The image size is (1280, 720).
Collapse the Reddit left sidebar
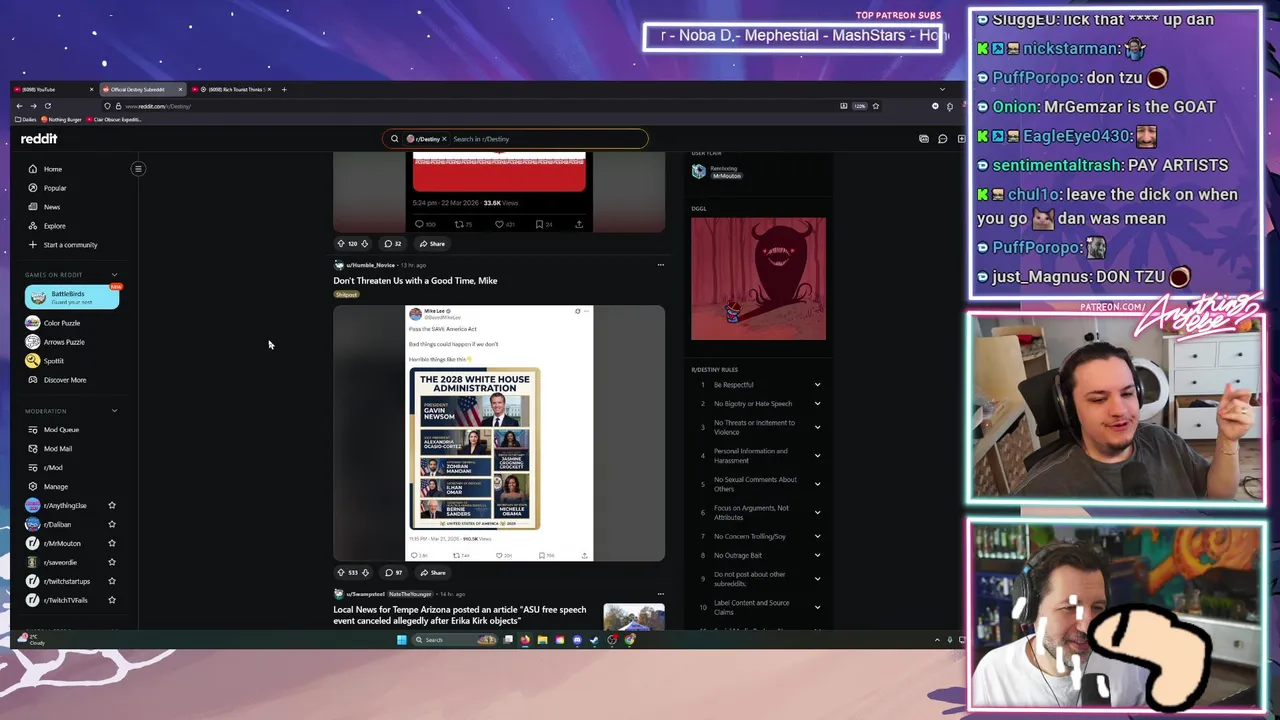[138, 169]
